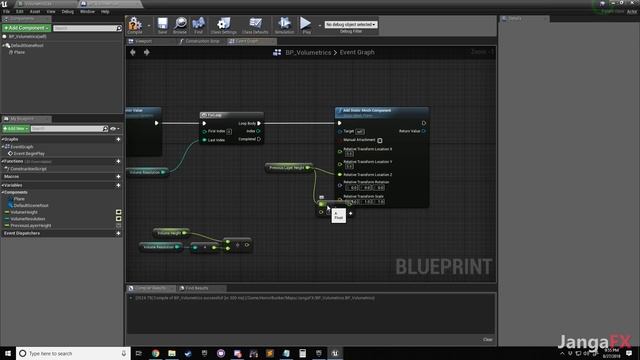Screen dimensions: 640x360
Task: Select PreviousLayerHeight variable
Action: click(x=31, y=225)
